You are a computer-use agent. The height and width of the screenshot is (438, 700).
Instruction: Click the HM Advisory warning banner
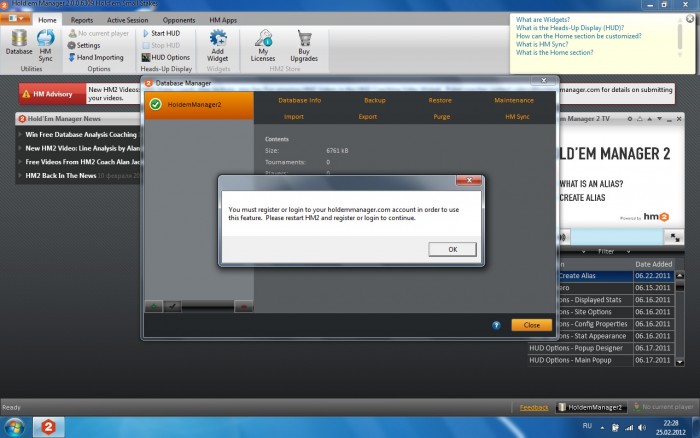52,94
